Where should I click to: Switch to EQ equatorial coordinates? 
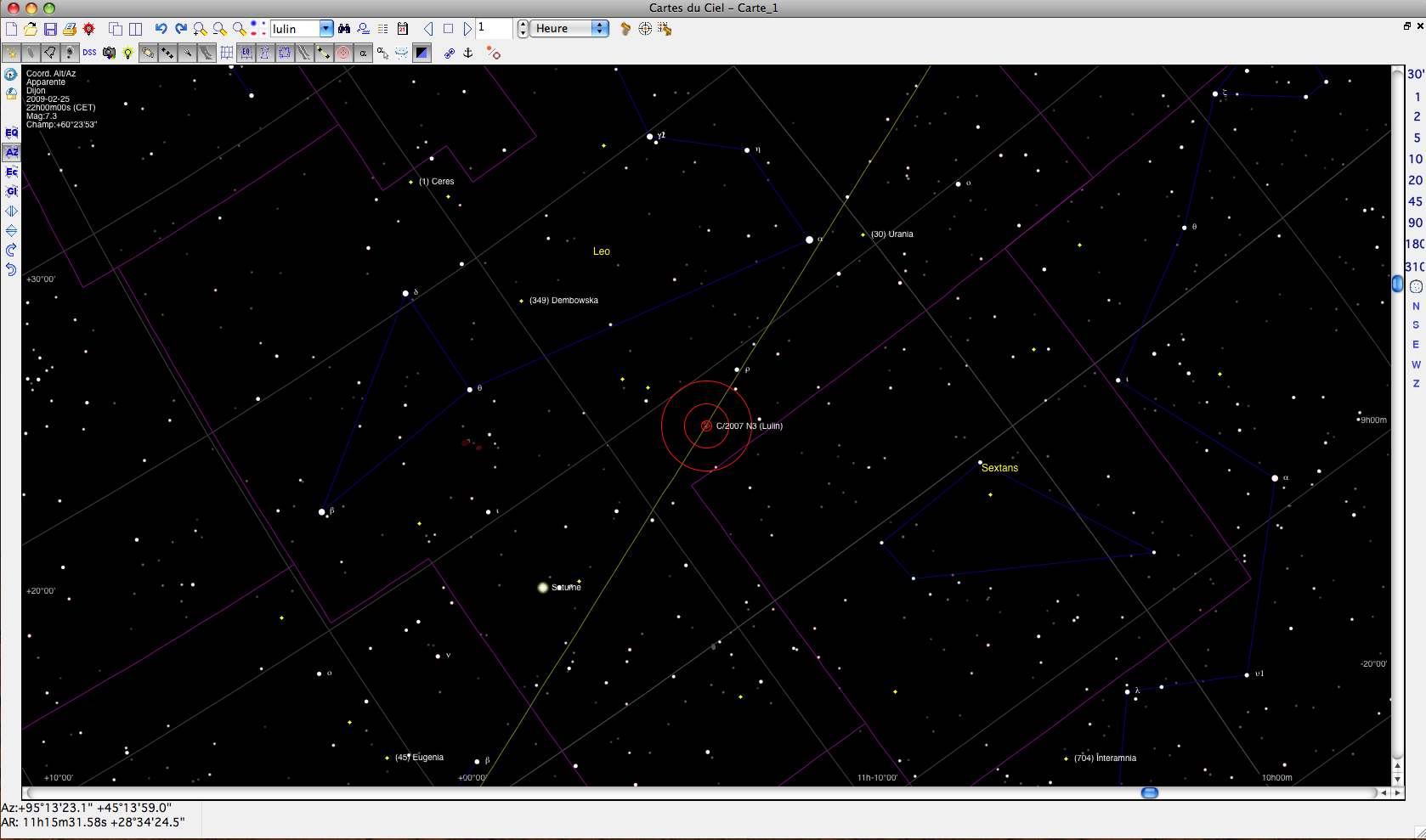[x=11, y=133]
